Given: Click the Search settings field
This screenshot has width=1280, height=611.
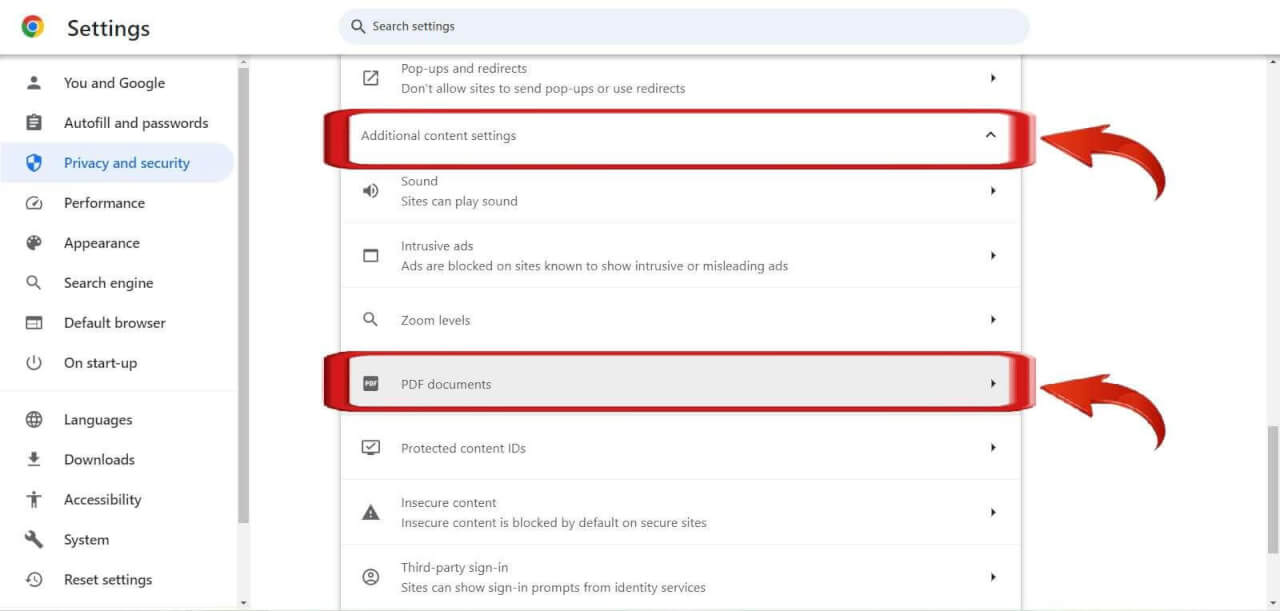Looking at the screenshot, I should 684,27.
